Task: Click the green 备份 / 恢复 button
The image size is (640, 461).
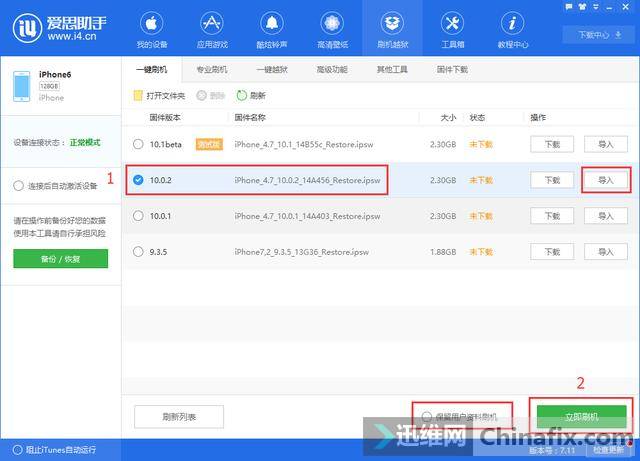Action: click(60, 258)
